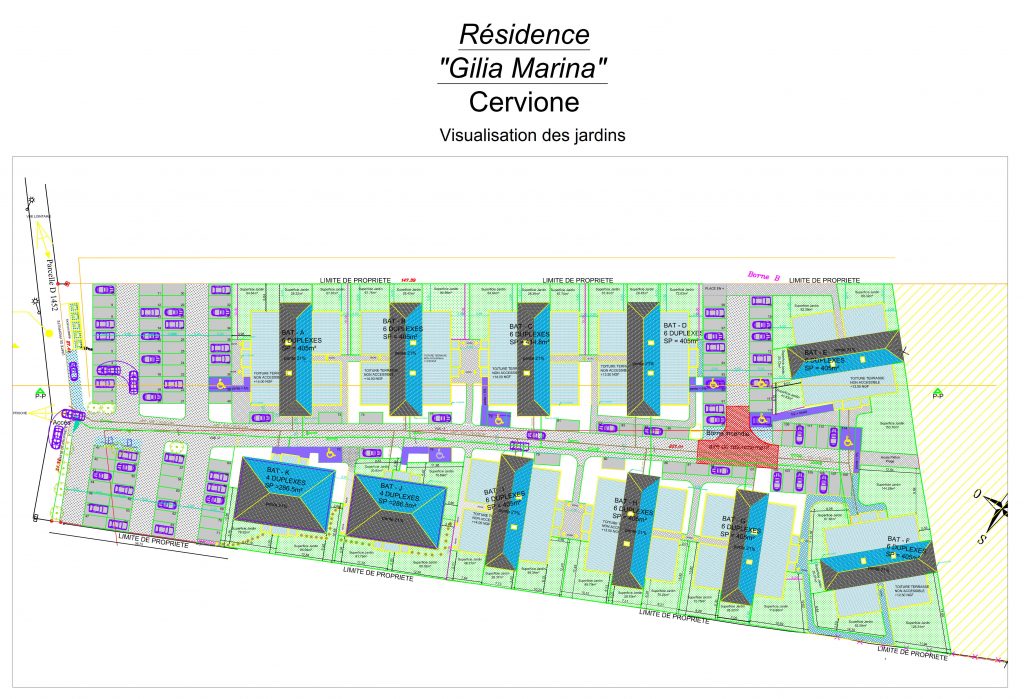Click the BAT - E building label
The image size is (1024, 699).
pos(810,360)
